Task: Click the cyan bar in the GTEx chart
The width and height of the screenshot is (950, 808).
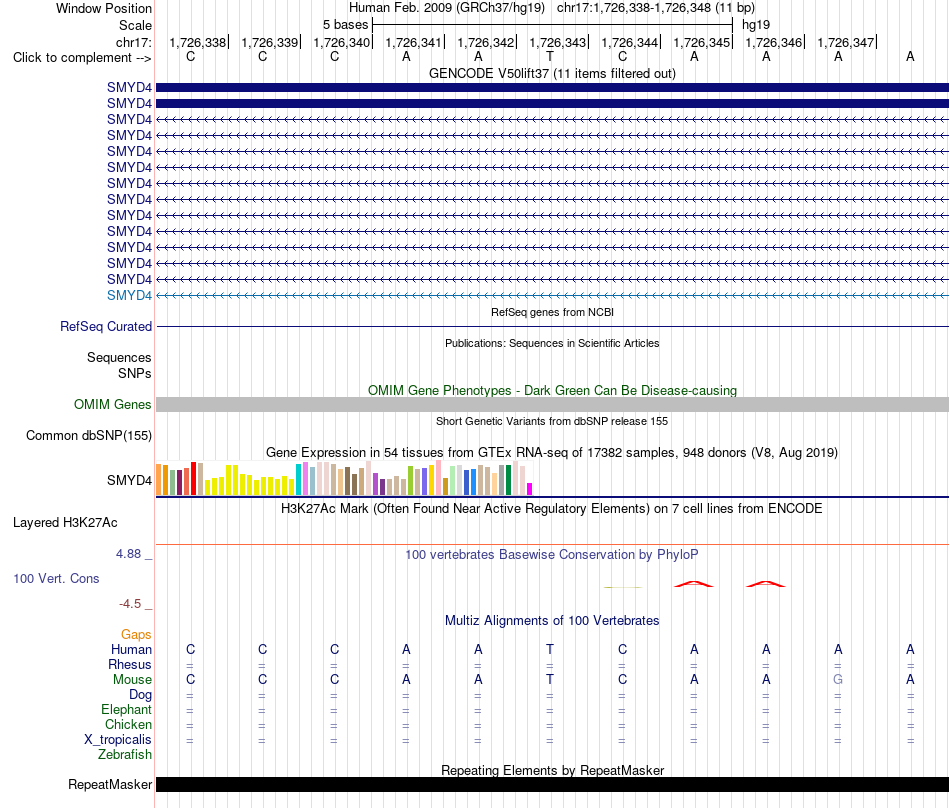Action: pyautogui.click(x=298, y=480)
